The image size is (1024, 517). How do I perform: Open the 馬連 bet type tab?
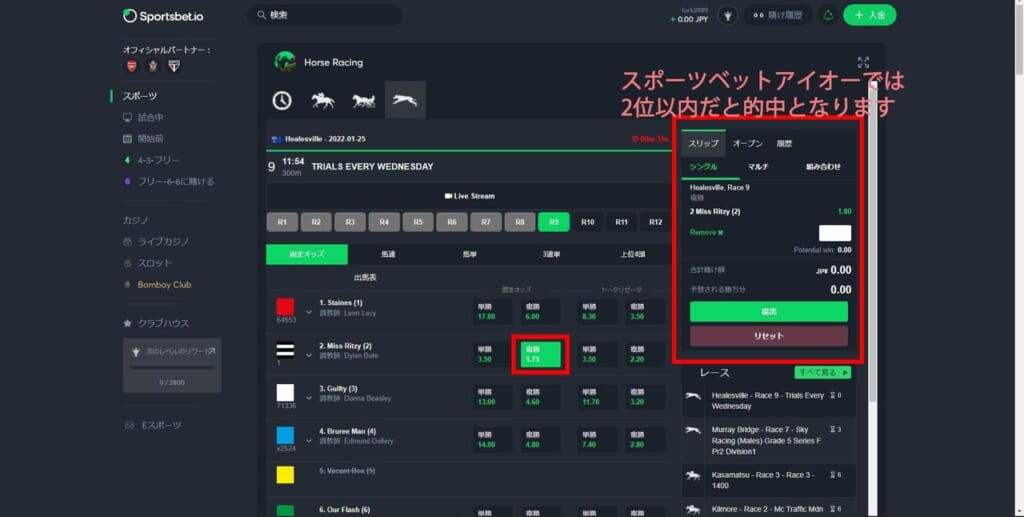(388, 254)
